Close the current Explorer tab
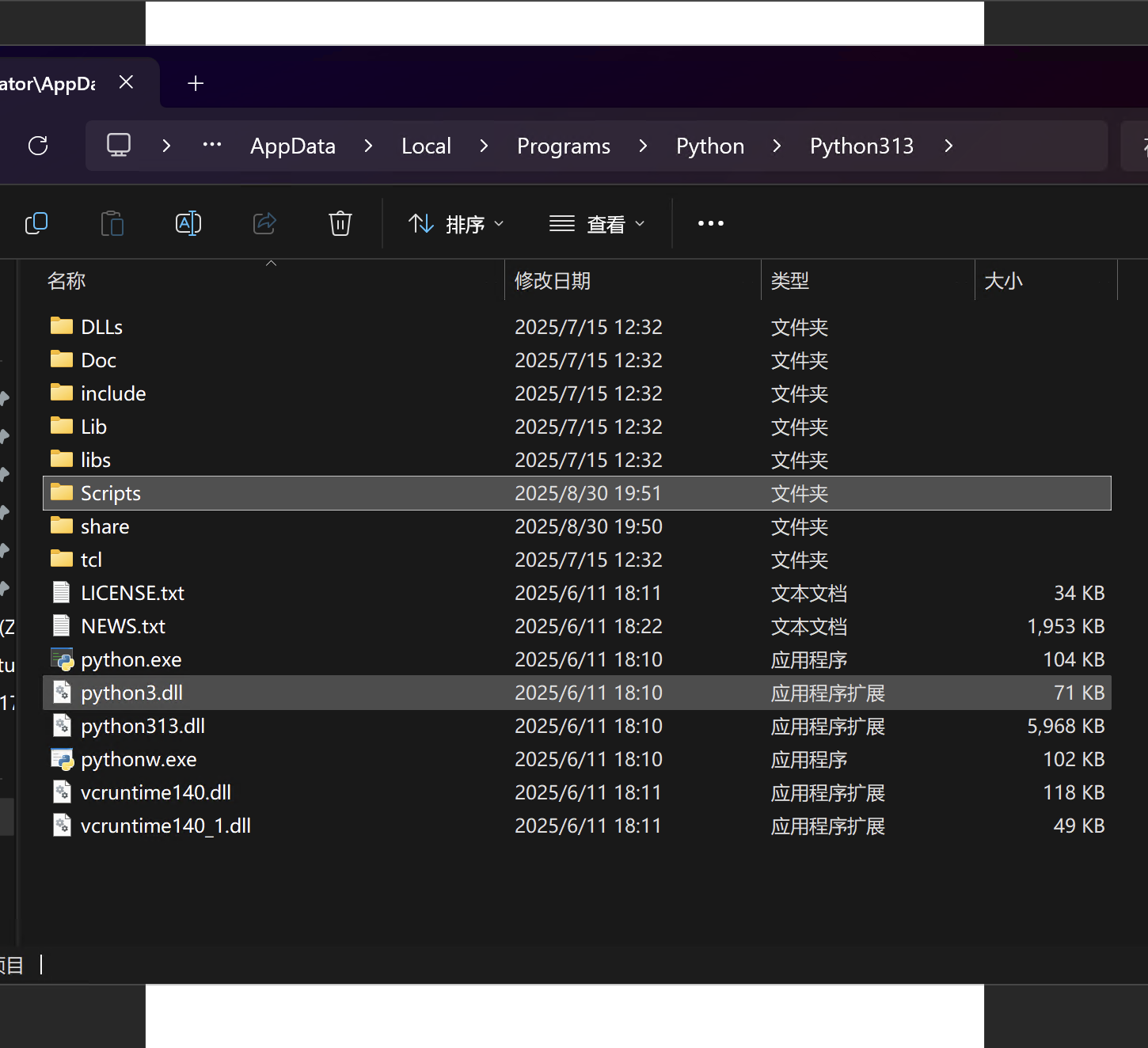This screenshot has height=1048, width=1148. coord(126,82)
